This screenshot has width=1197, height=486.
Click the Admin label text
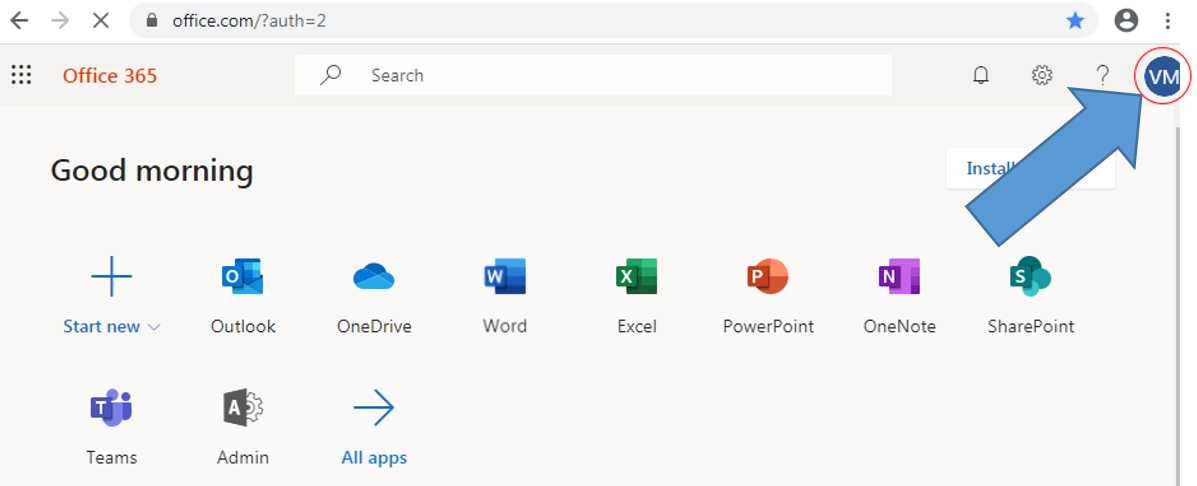pos(243,458)
